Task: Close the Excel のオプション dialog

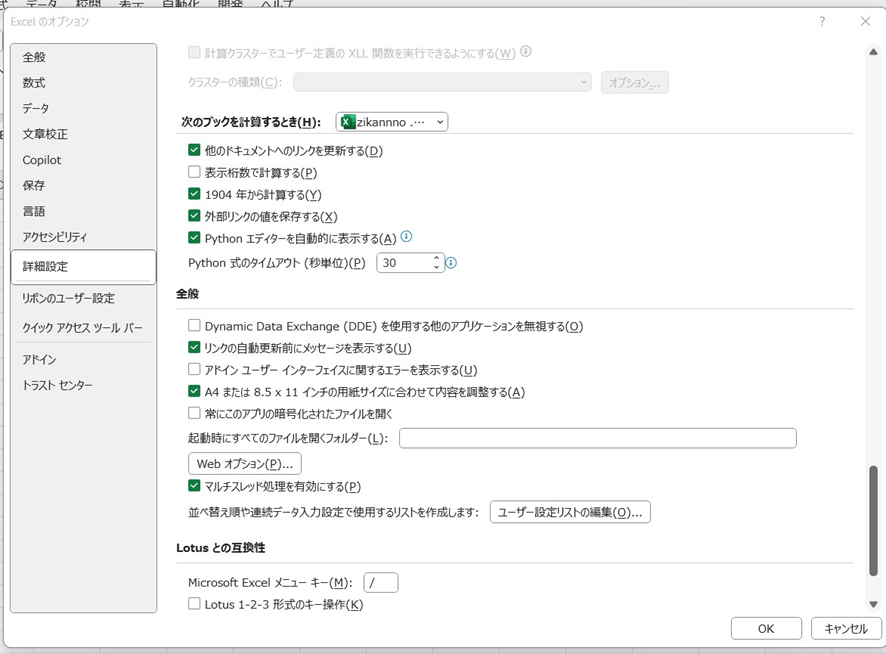Action: coord(865,21)
